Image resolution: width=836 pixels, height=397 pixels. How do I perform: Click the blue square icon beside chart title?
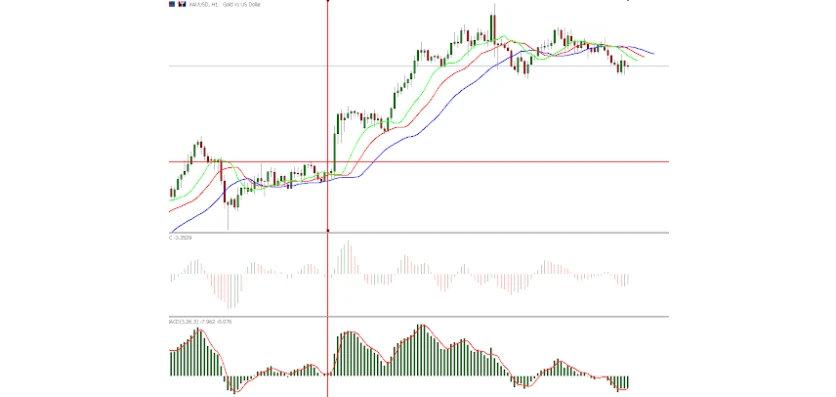pos(172,4)
